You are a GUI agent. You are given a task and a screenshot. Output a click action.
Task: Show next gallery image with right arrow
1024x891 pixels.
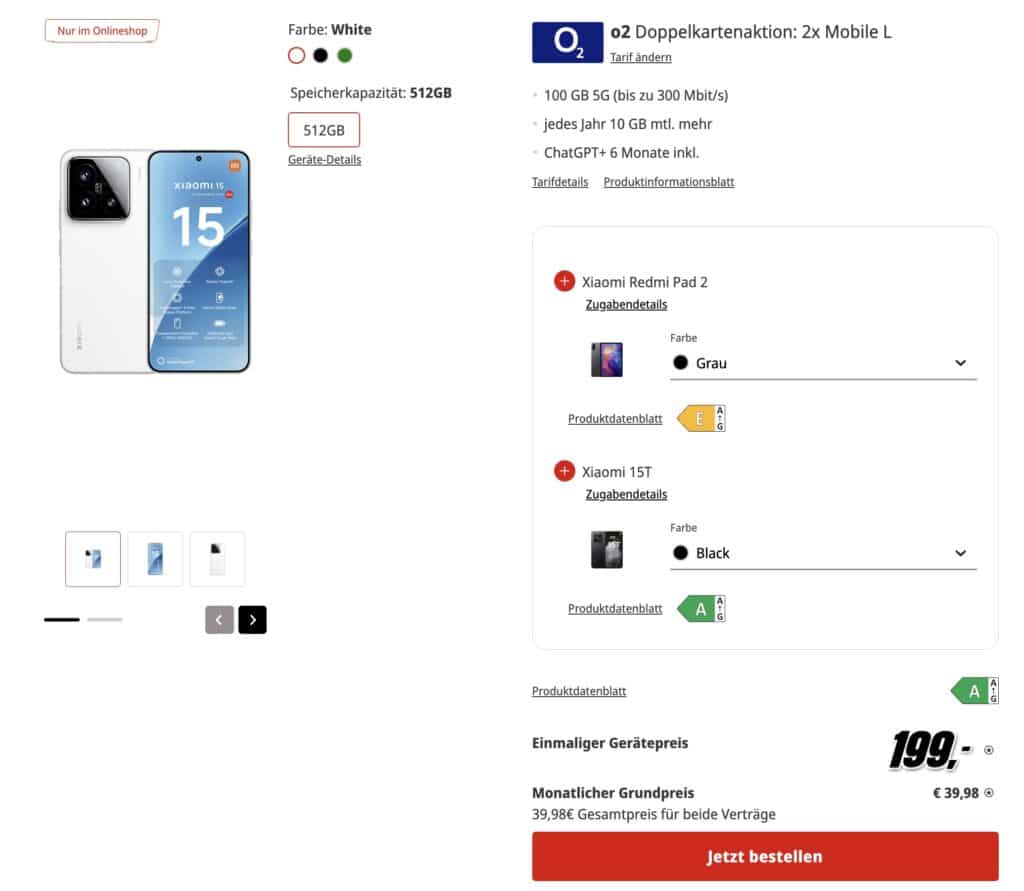(x=253, y=620)
